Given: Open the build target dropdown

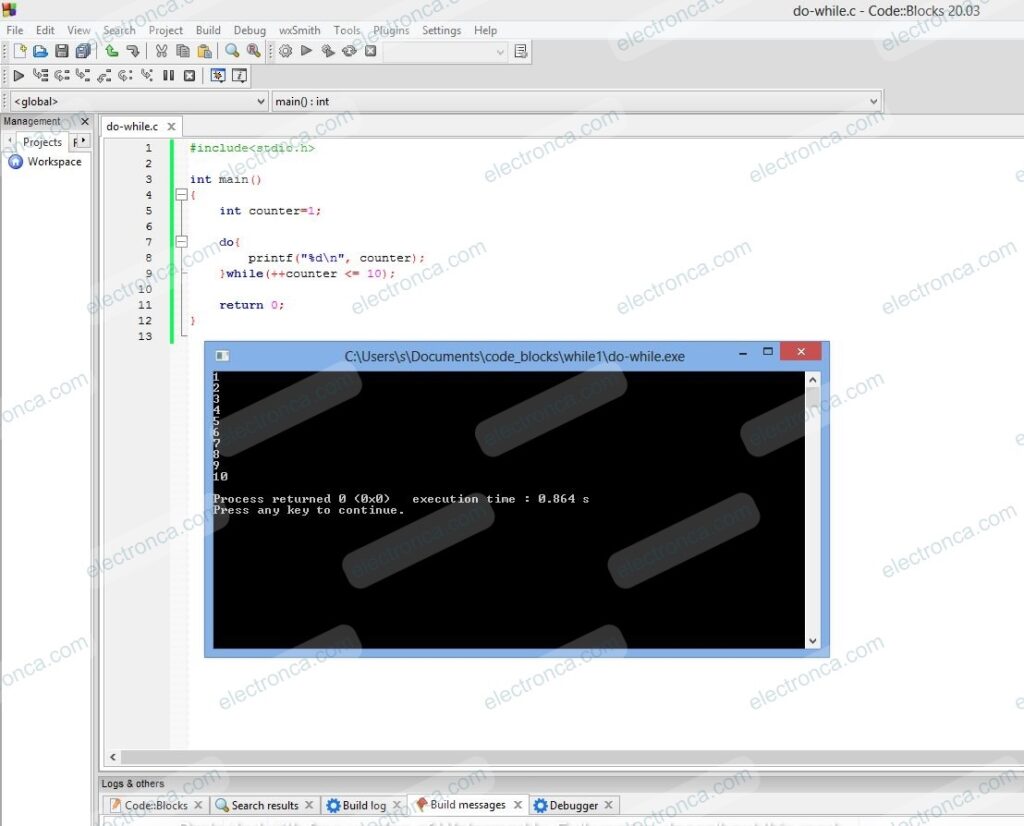Looking at the screenshot, I should tap(444, 52).
